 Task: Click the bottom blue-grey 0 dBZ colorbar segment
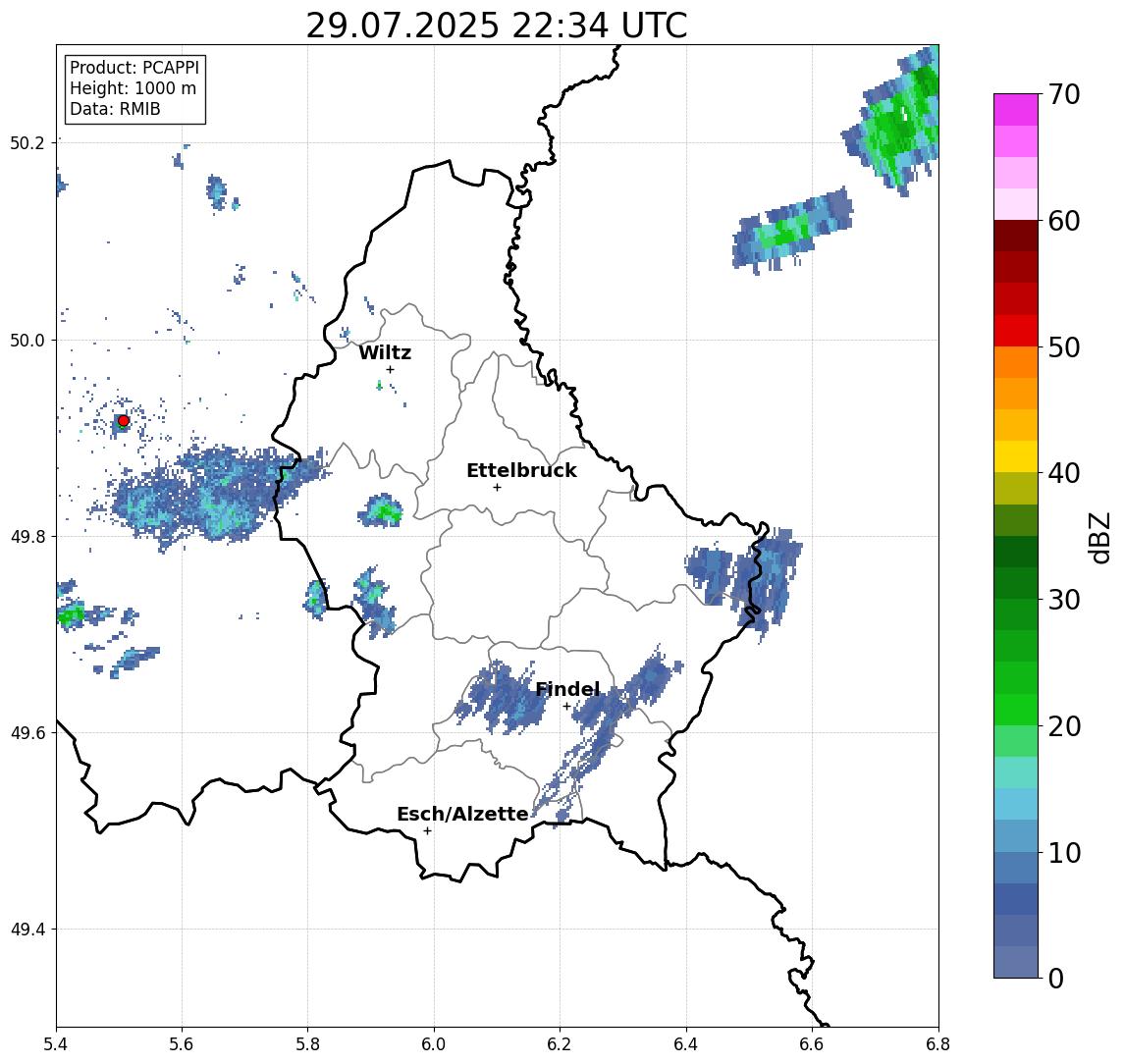coord(1016,962)
